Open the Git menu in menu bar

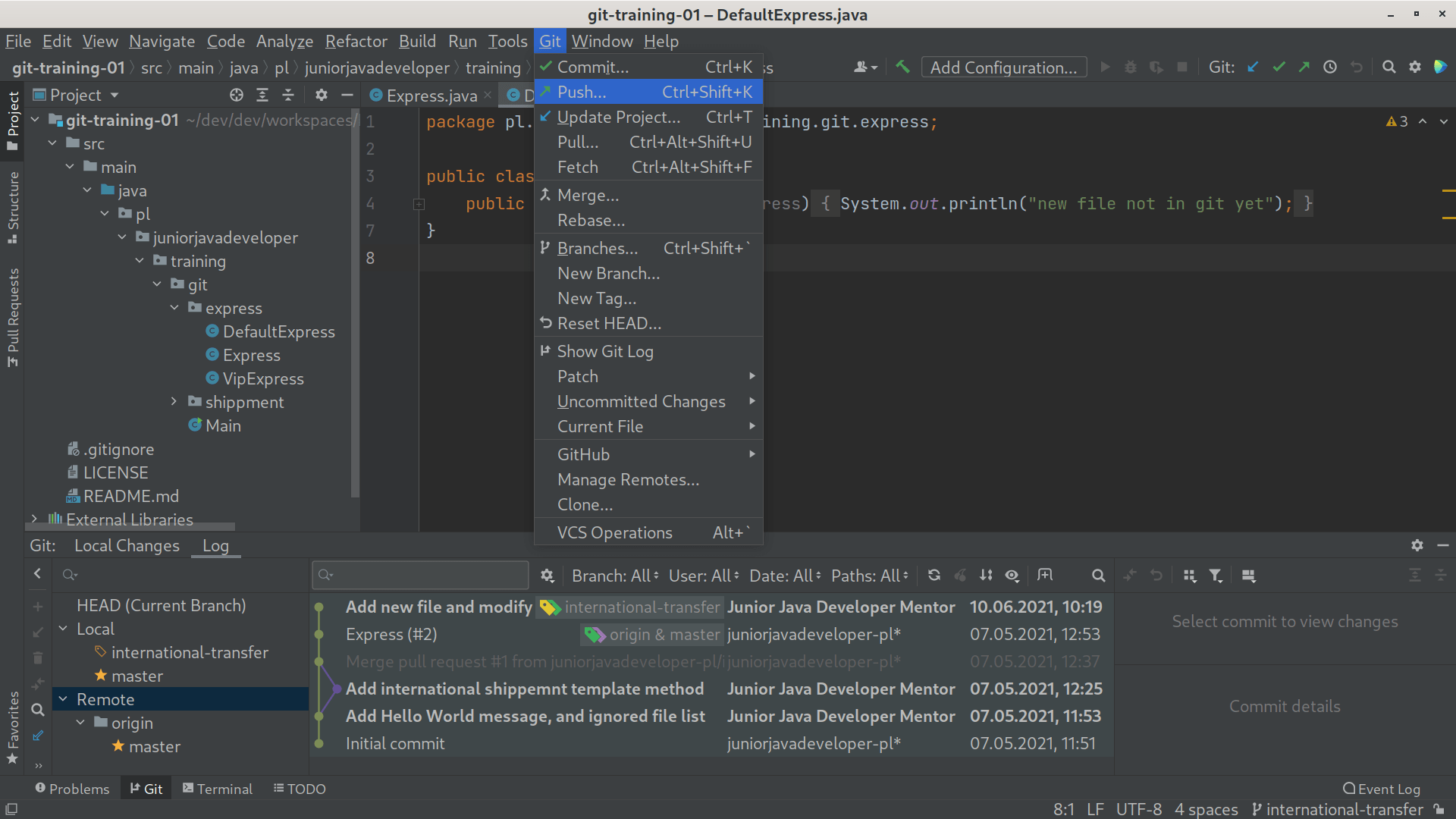click(x=551, y=41)
